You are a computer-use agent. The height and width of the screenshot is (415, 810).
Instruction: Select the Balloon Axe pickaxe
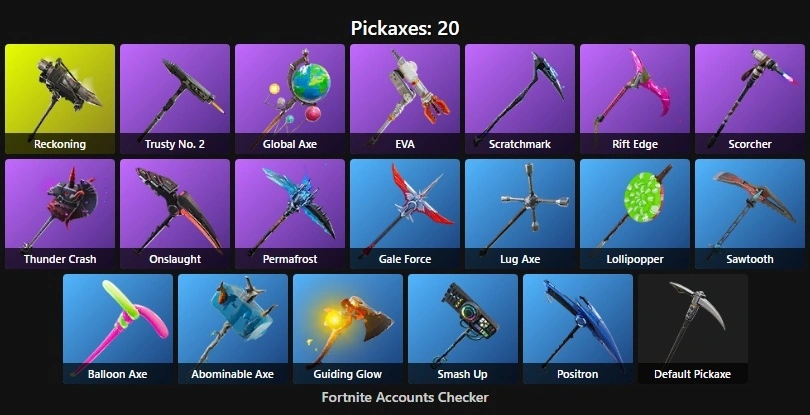point(118,329)
